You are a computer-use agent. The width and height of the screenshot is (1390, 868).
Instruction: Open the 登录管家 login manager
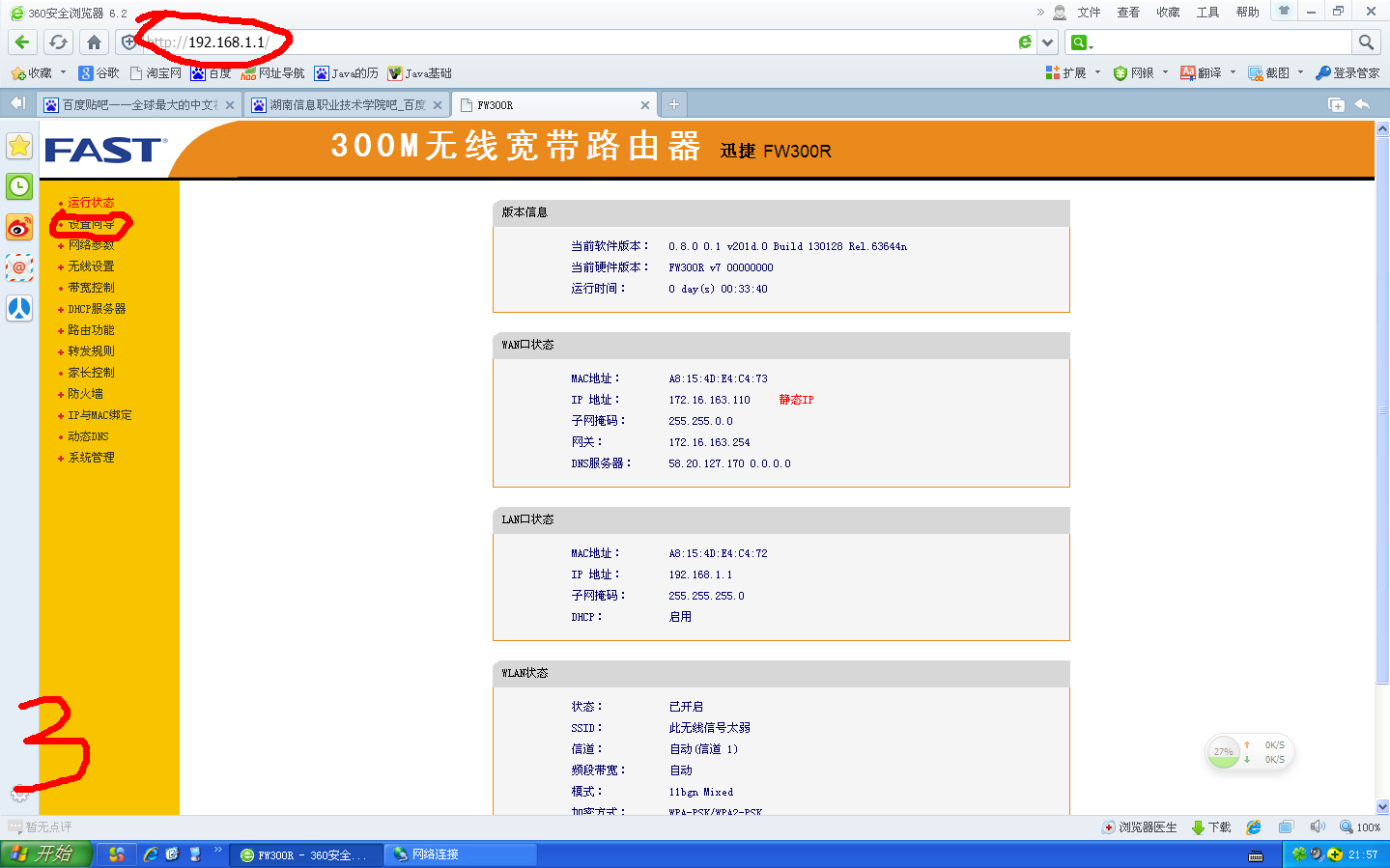point(1347,73)
